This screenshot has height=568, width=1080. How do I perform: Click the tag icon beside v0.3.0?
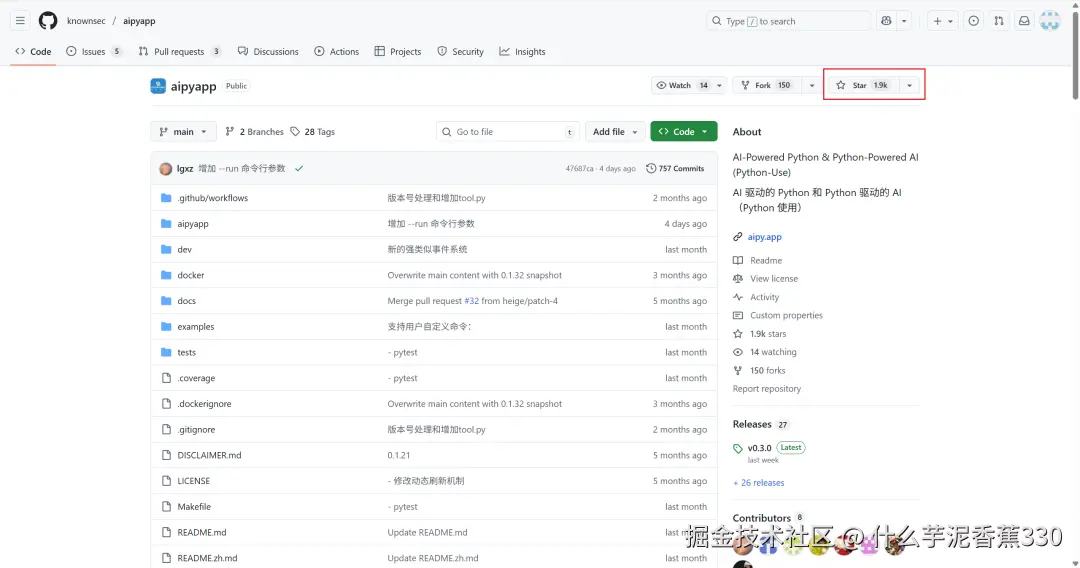(738, 449)
